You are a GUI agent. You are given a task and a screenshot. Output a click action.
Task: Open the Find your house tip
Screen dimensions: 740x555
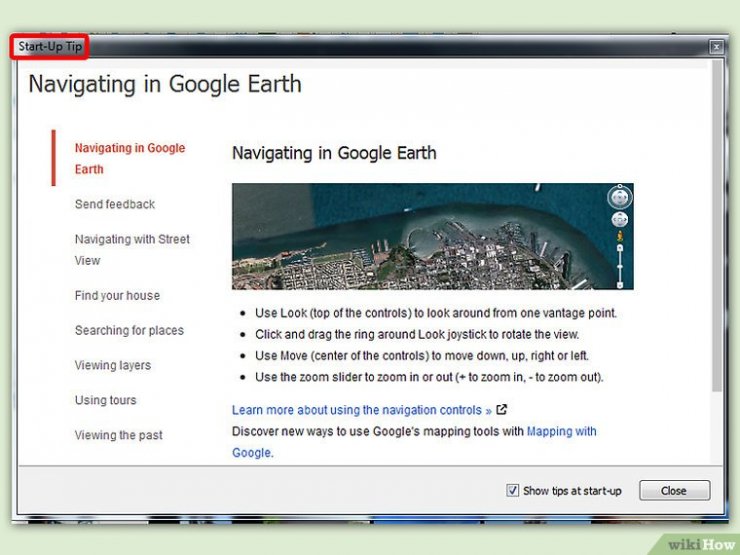coord(117,295)
